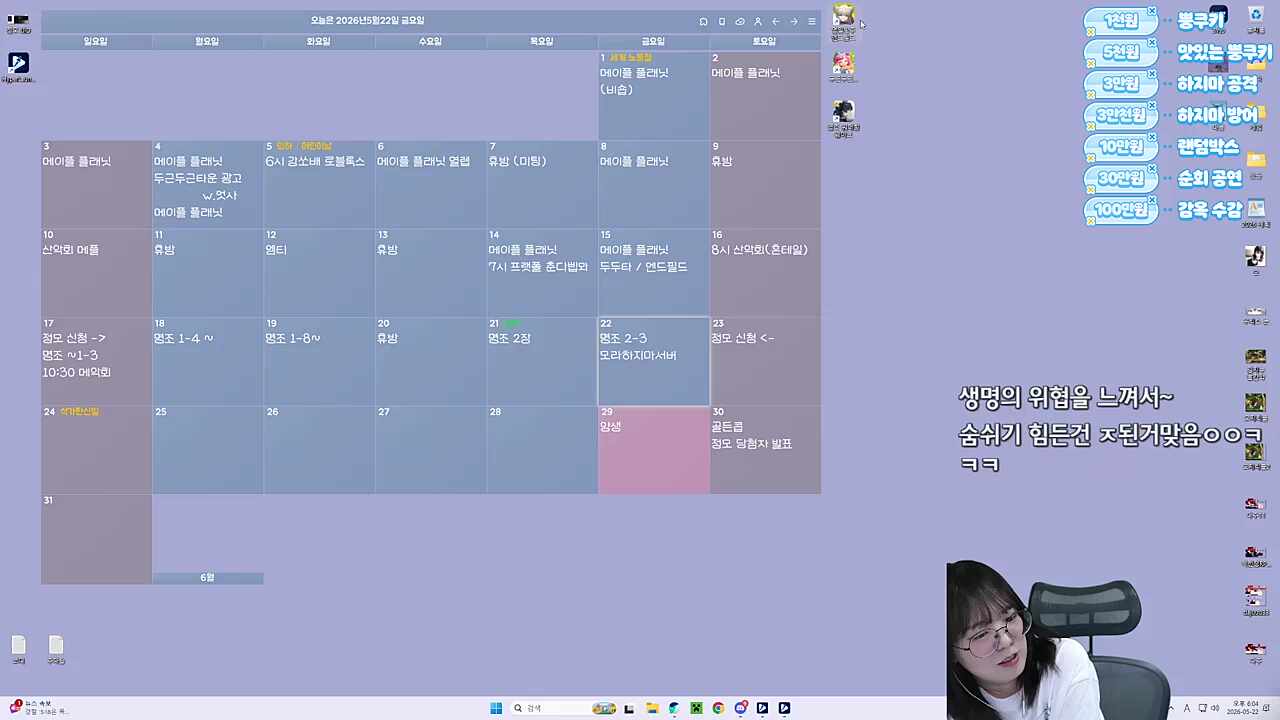Open the news widget on the taskbar
This screenshot has height=720, width=1280.
38,707
